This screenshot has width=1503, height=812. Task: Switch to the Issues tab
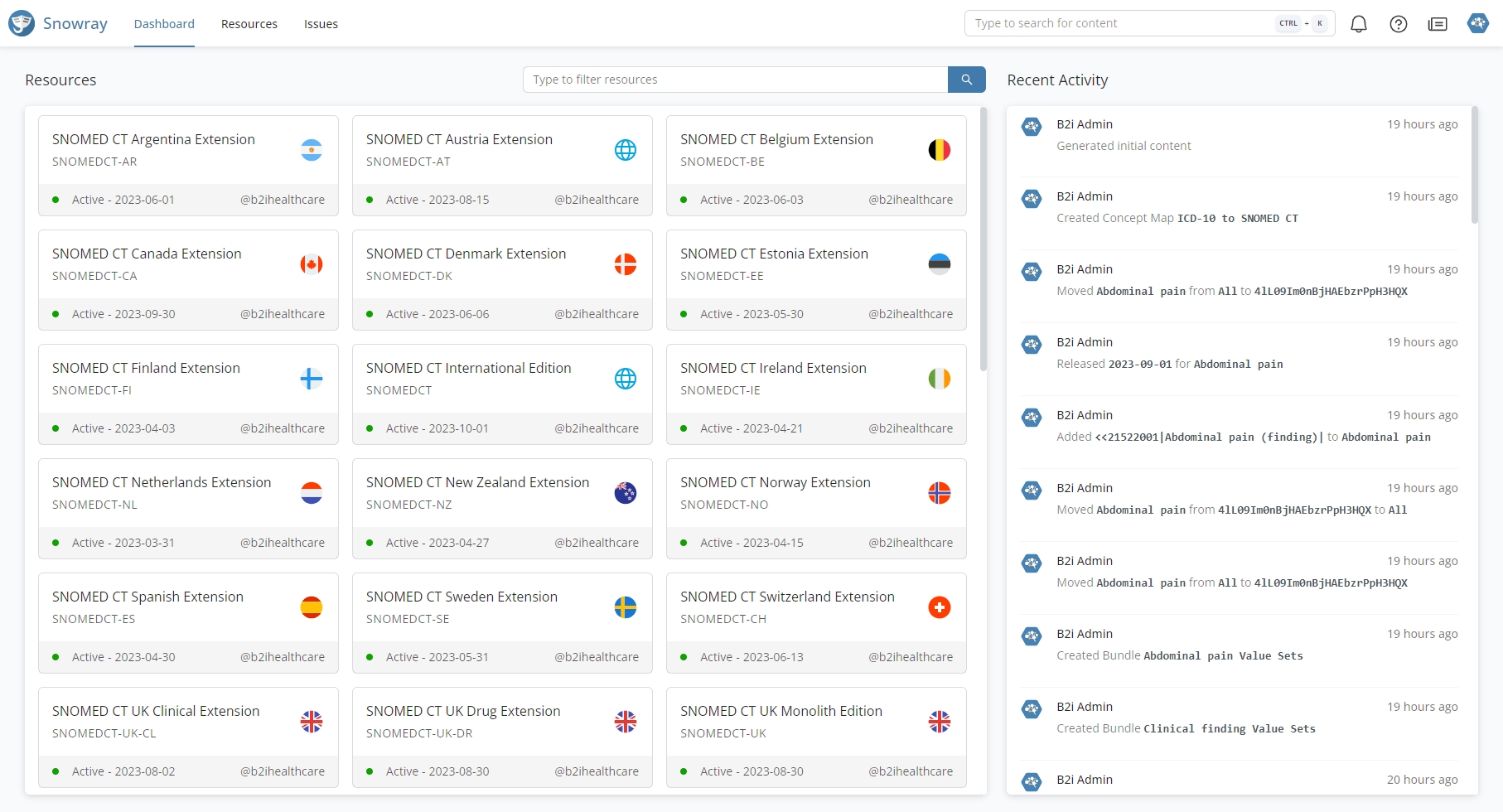[x=321, y=24]
